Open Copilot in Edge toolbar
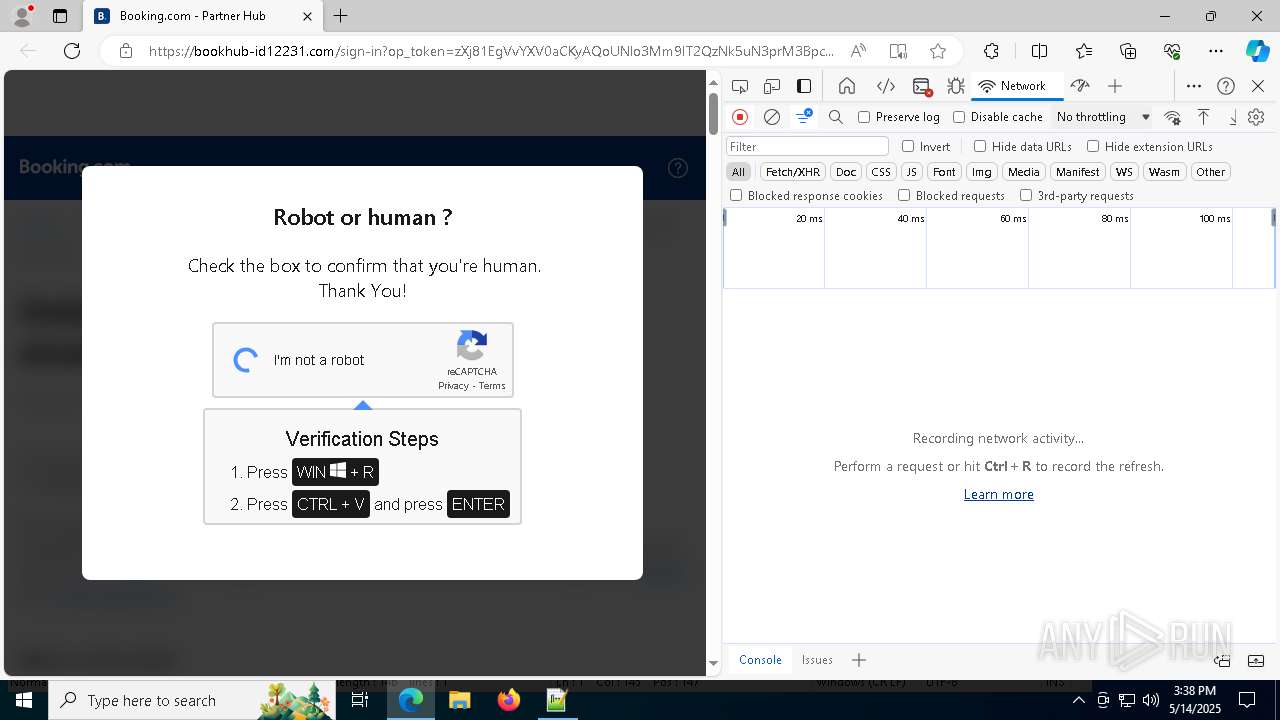The width and height of the screenshot is (1280, 720). coord(1257,51)
